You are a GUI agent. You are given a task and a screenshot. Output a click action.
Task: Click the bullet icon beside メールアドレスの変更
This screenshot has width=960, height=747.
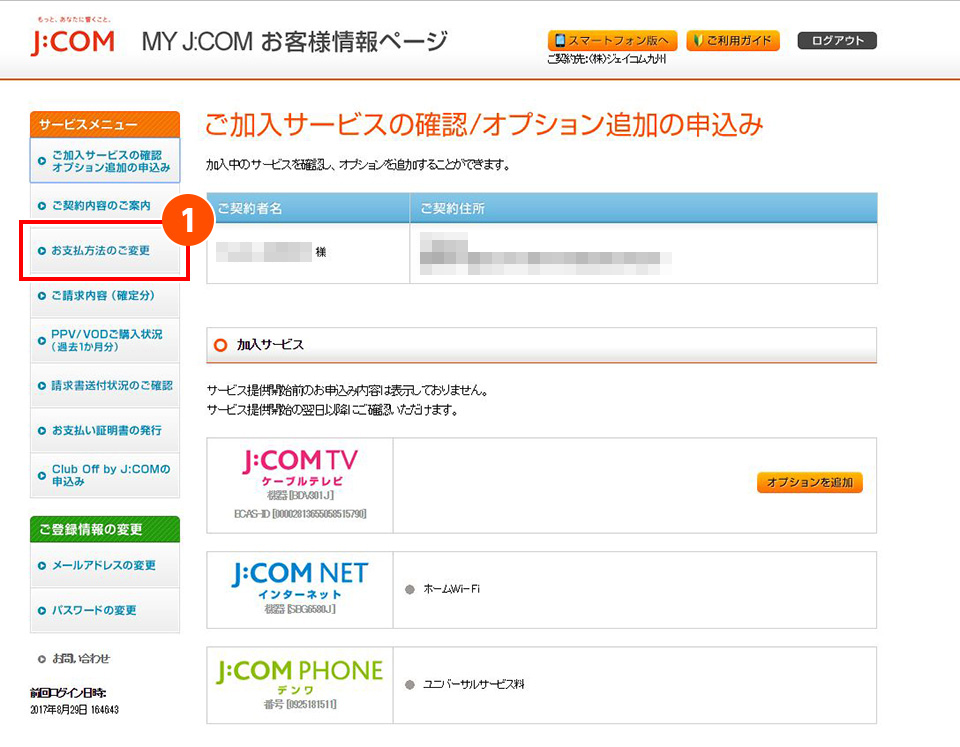pyautogui.click(x=42, y=566)
